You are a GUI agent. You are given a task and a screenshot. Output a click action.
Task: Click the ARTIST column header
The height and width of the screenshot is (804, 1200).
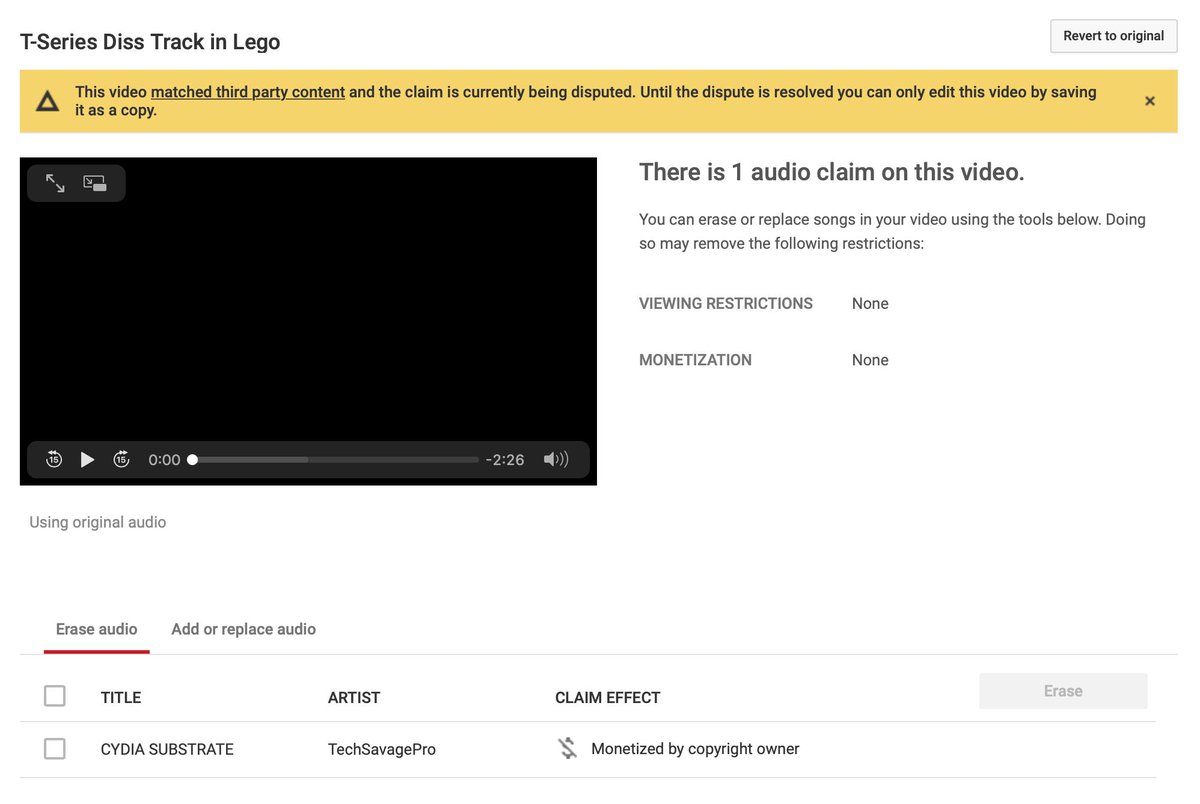tap(354, 698)
